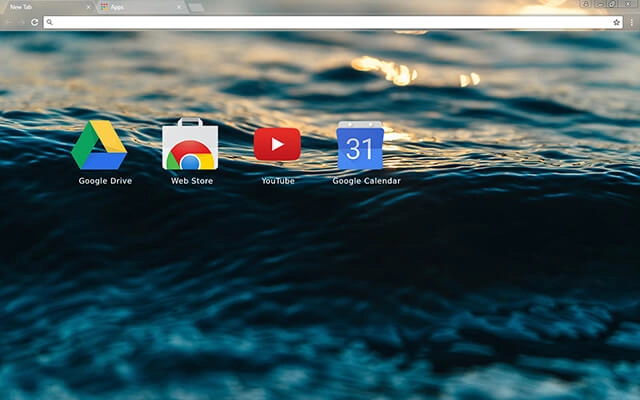The height and width of the screenshot is (400, 640).
Task: Open a new tab with the new-tab button
Action: [196, 7]
